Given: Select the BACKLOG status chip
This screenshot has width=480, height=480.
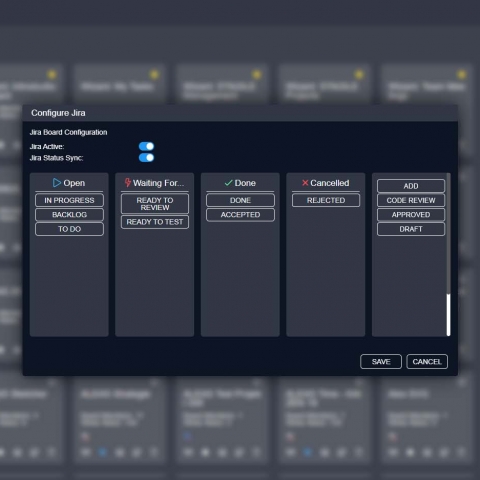Looking at the screenshot, I should [69, 215].
